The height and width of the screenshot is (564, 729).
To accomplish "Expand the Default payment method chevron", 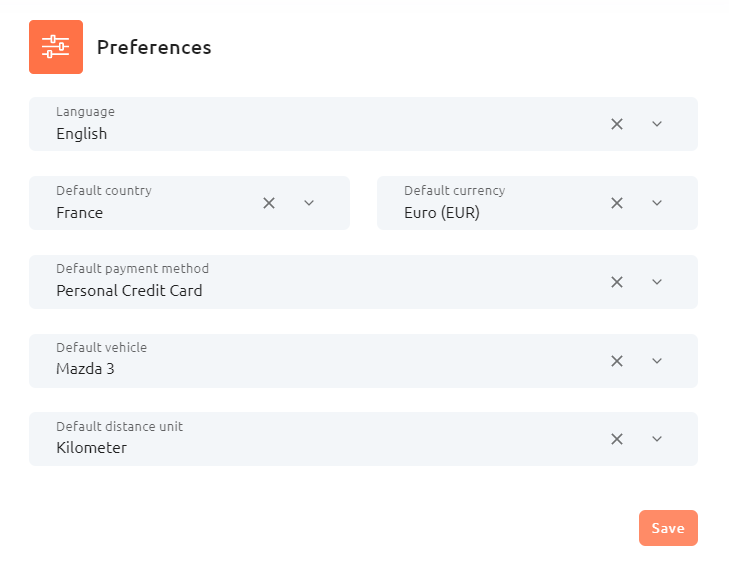I will point(656,282).
